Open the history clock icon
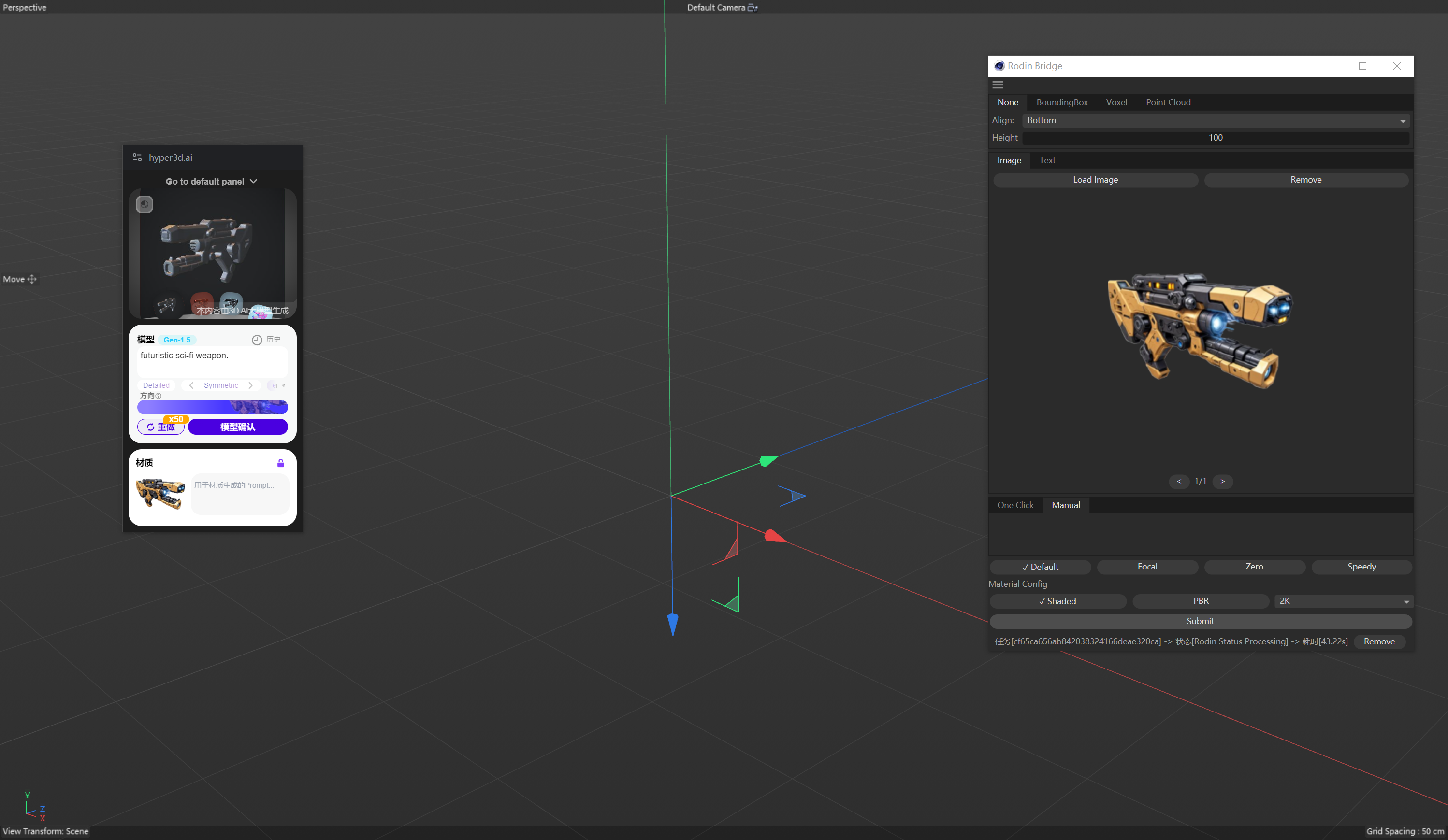Screen dimensions: 1448x840 click(x=257, y=340)
